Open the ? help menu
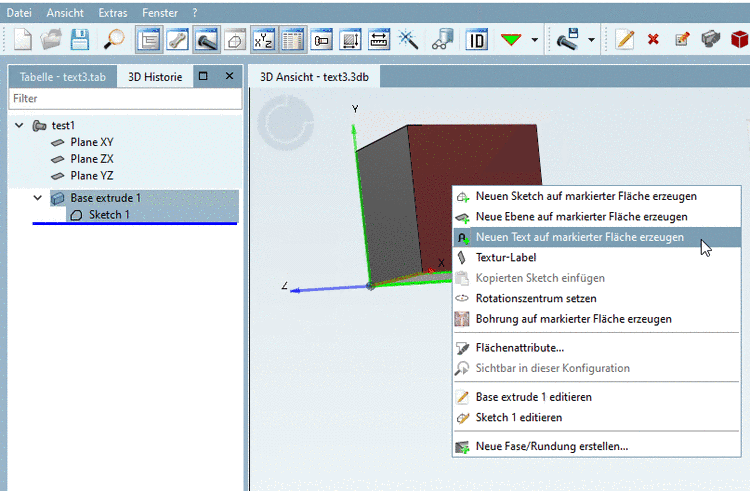 pyautogui.click(x=195, y=13)
